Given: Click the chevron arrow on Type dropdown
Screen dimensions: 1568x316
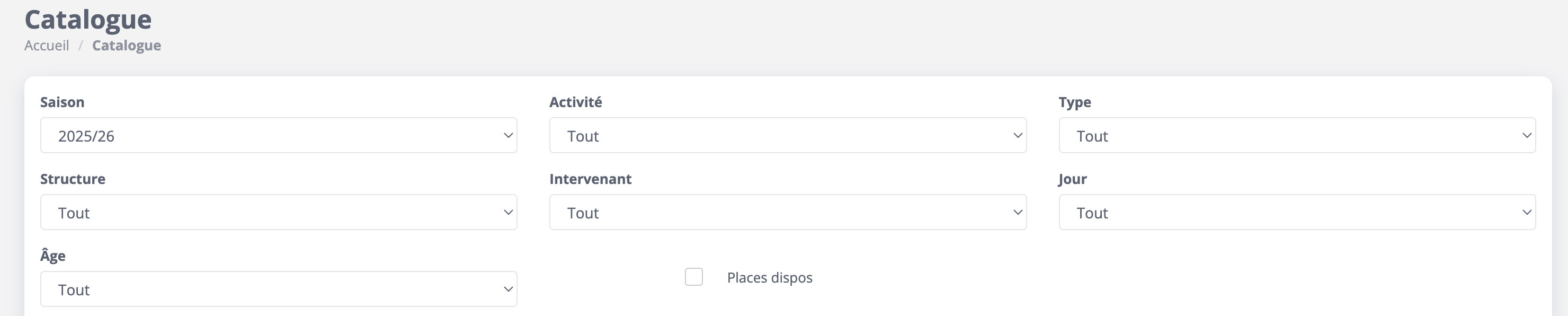Looking at the screenshot, I should [1527, 135].
